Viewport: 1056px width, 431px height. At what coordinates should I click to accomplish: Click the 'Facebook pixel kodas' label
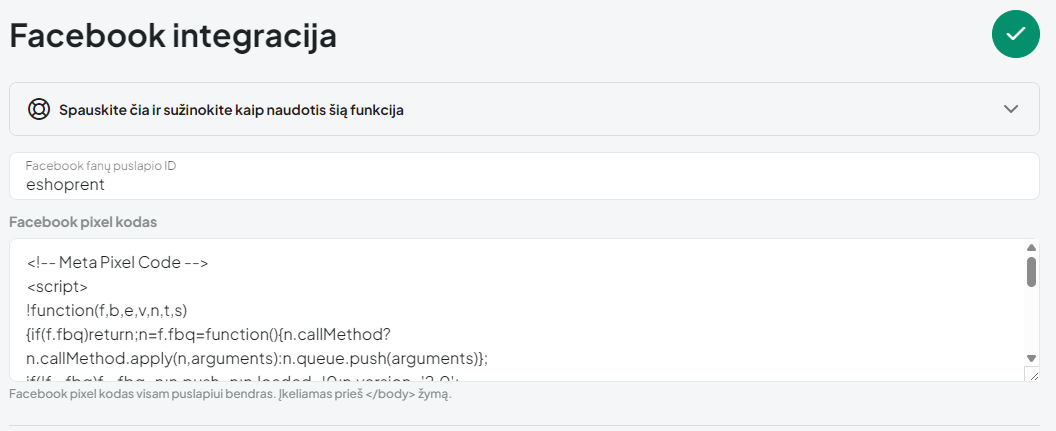click(x=83, y=222)
